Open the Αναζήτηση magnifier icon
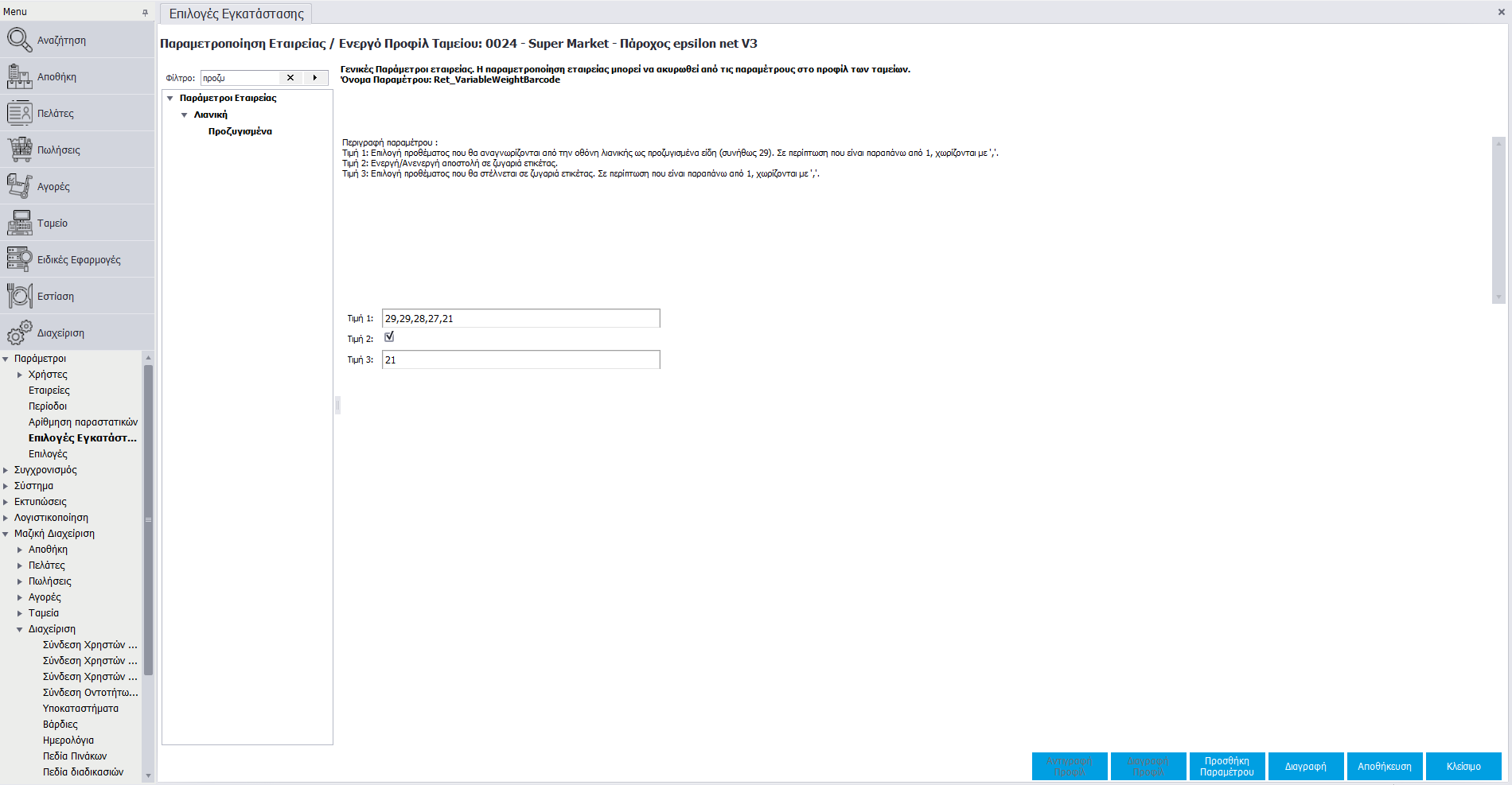 (x=19, y=40)
